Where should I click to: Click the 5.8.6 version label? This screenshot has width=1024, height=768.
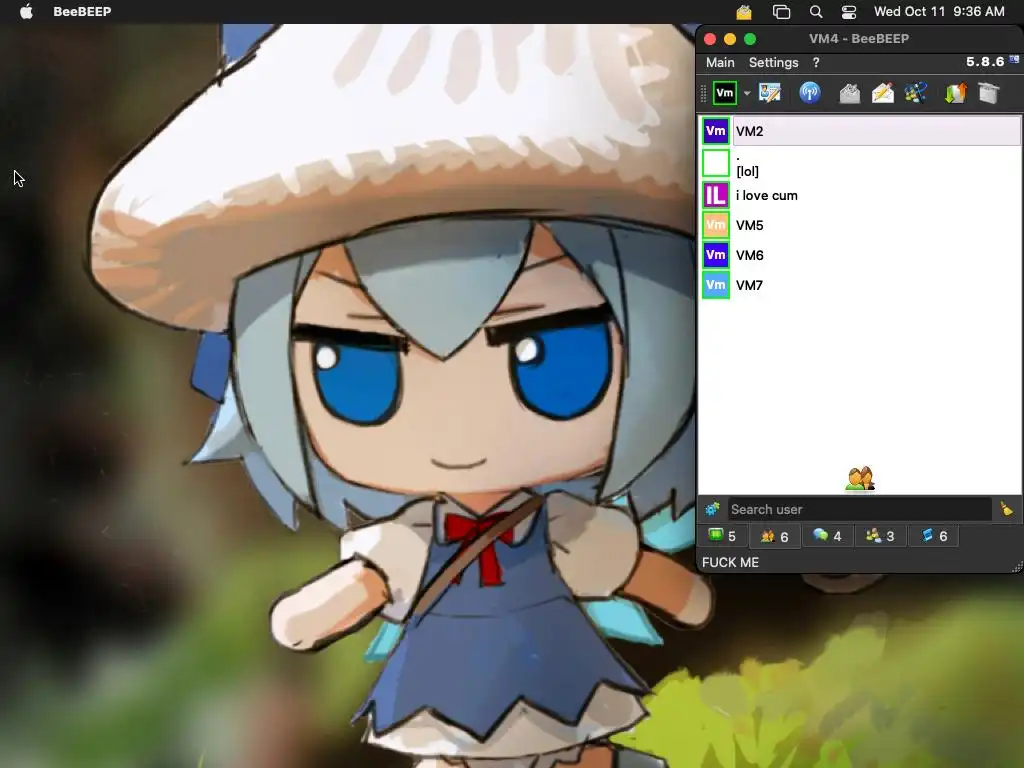click(985, 61)
